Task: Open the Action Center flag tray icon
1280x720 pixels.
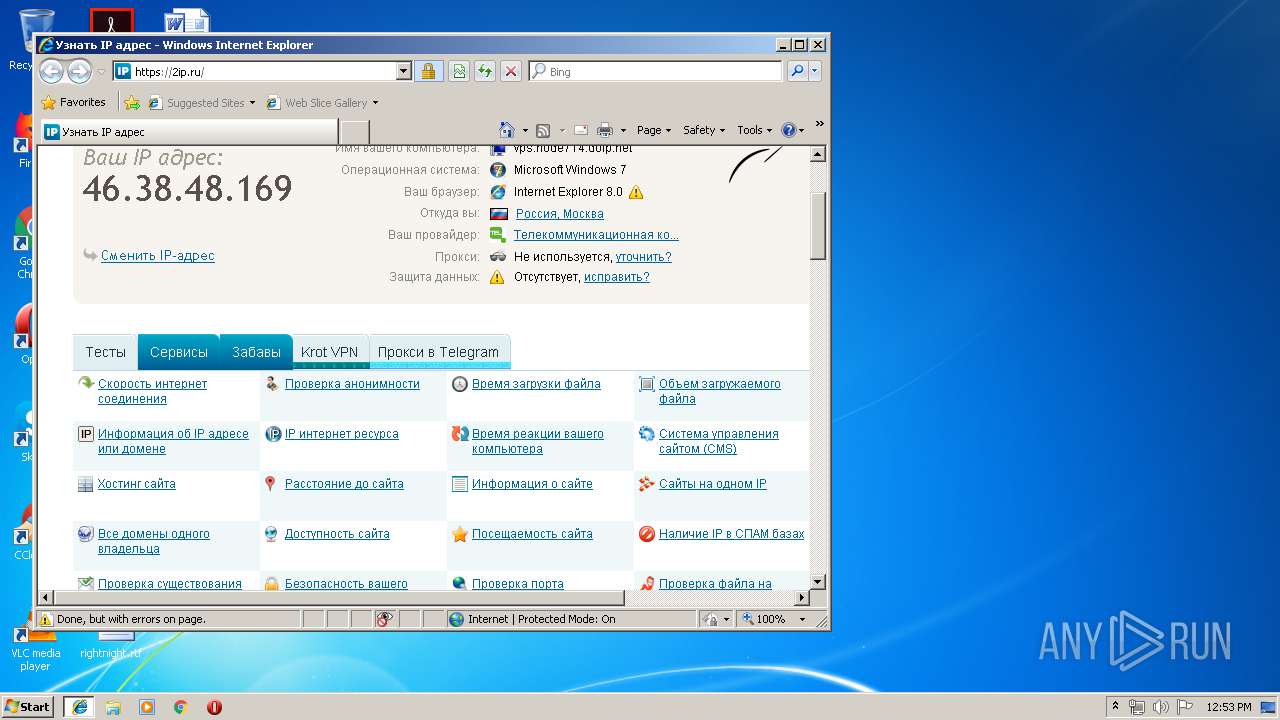Action: click(1184, 706)
